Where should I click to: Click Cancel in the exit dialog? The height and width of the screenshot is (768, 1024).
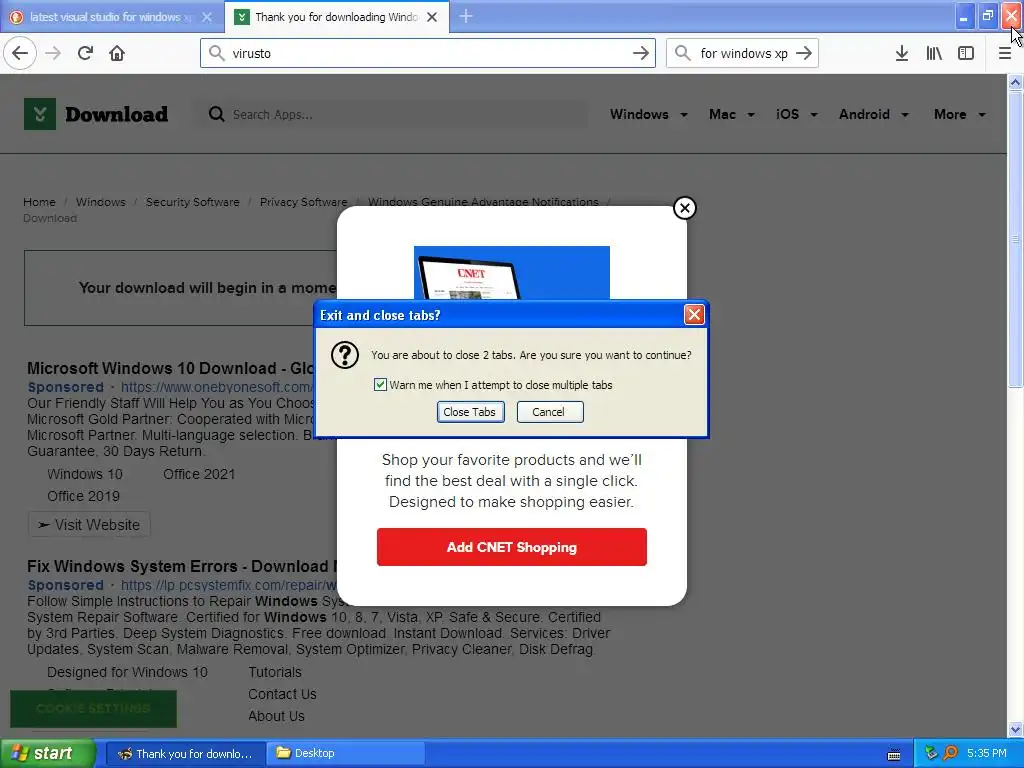pyautogui.click(x=550, y=412)
